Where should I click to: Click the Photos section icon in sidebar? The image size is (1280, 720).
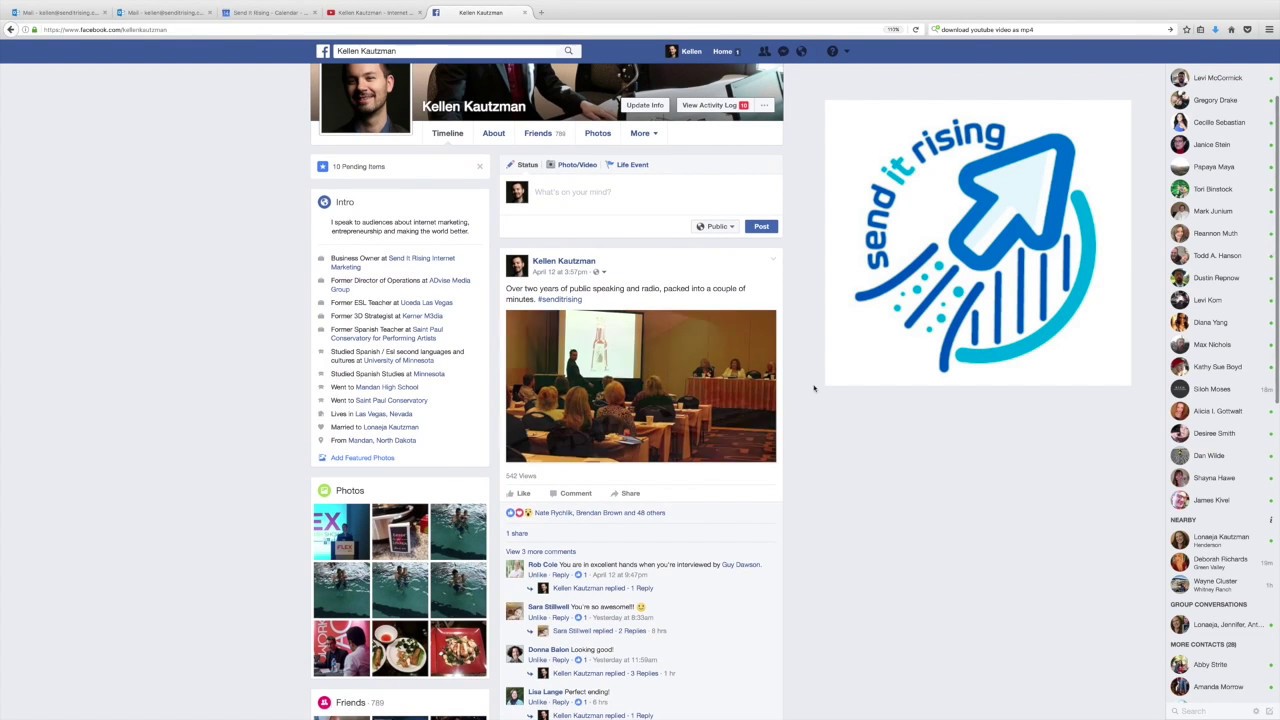[x=324, y=491]
